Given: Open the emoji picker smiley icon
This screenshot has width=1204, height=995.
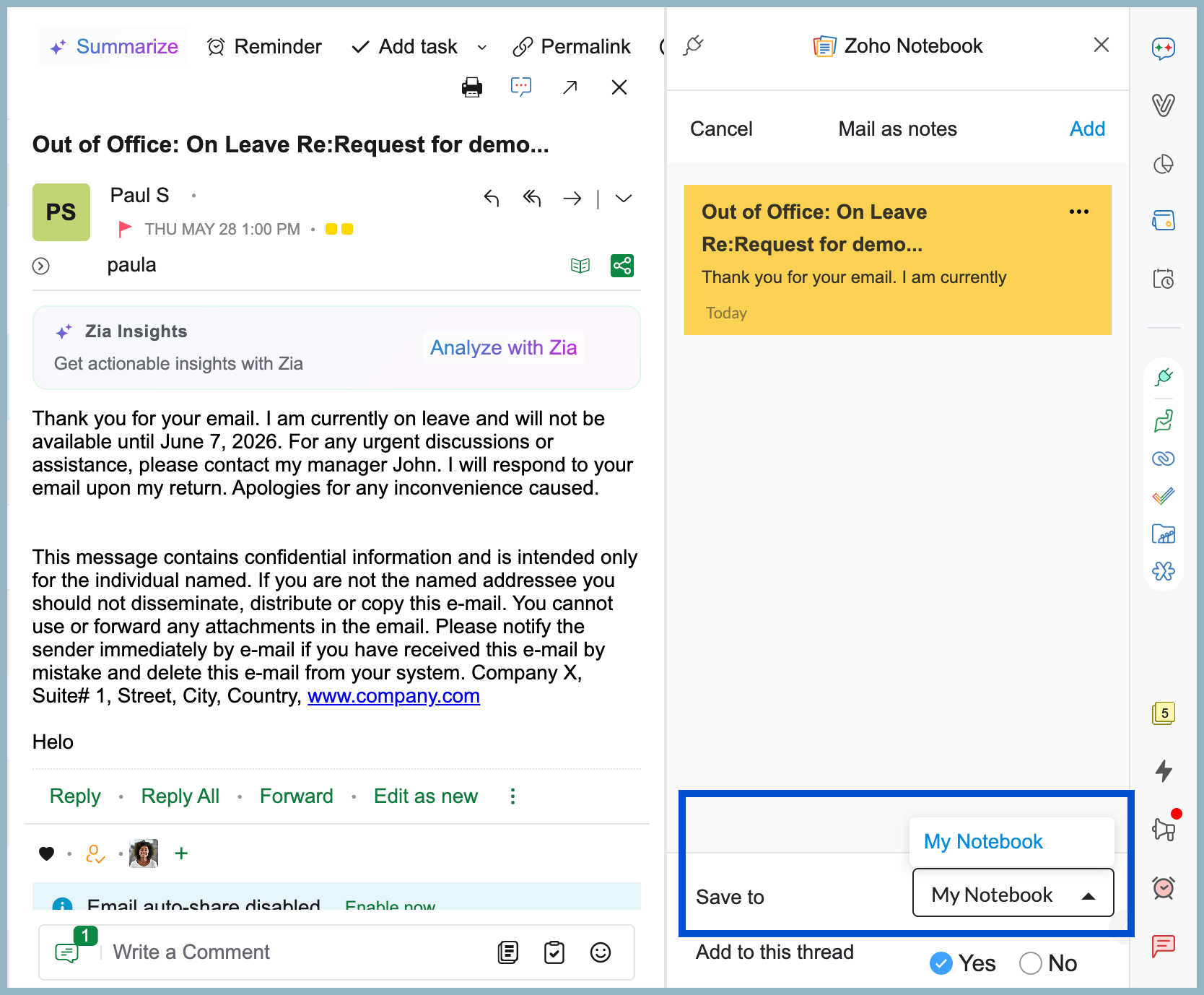Looking at the screenshot, I should click(601, 952).
